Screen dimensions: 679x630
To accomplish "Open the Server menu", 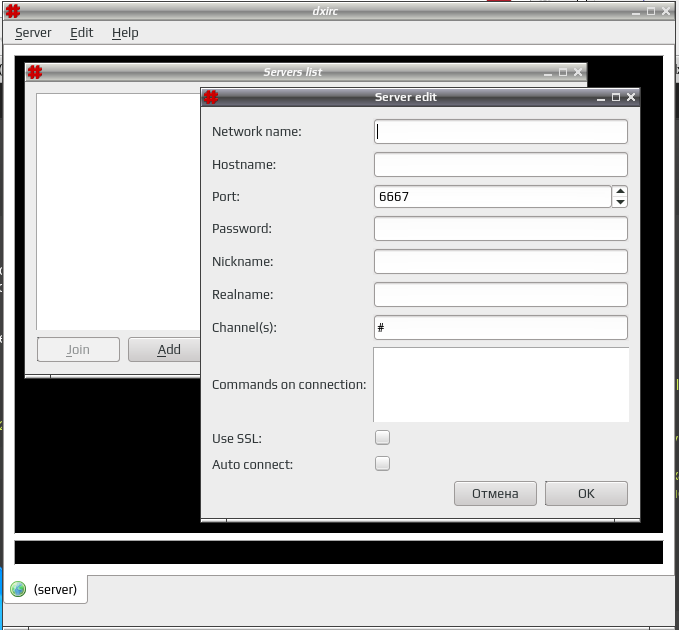I will tap(33, 33).
